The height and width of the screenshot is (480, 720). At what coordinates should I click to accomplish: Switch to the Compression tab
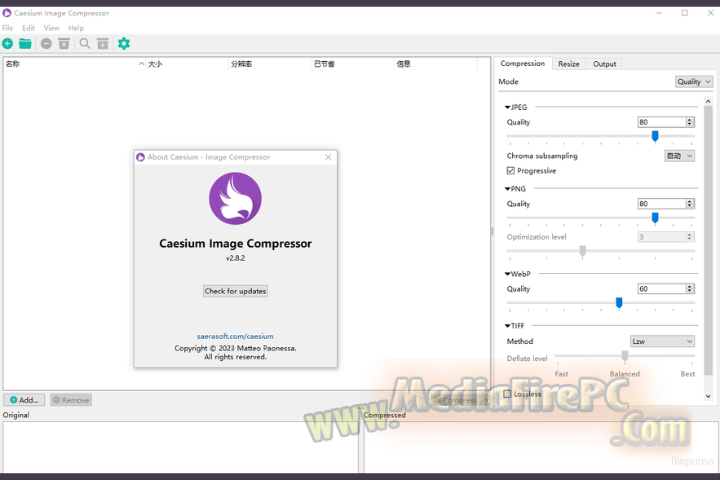pos(523,63)
